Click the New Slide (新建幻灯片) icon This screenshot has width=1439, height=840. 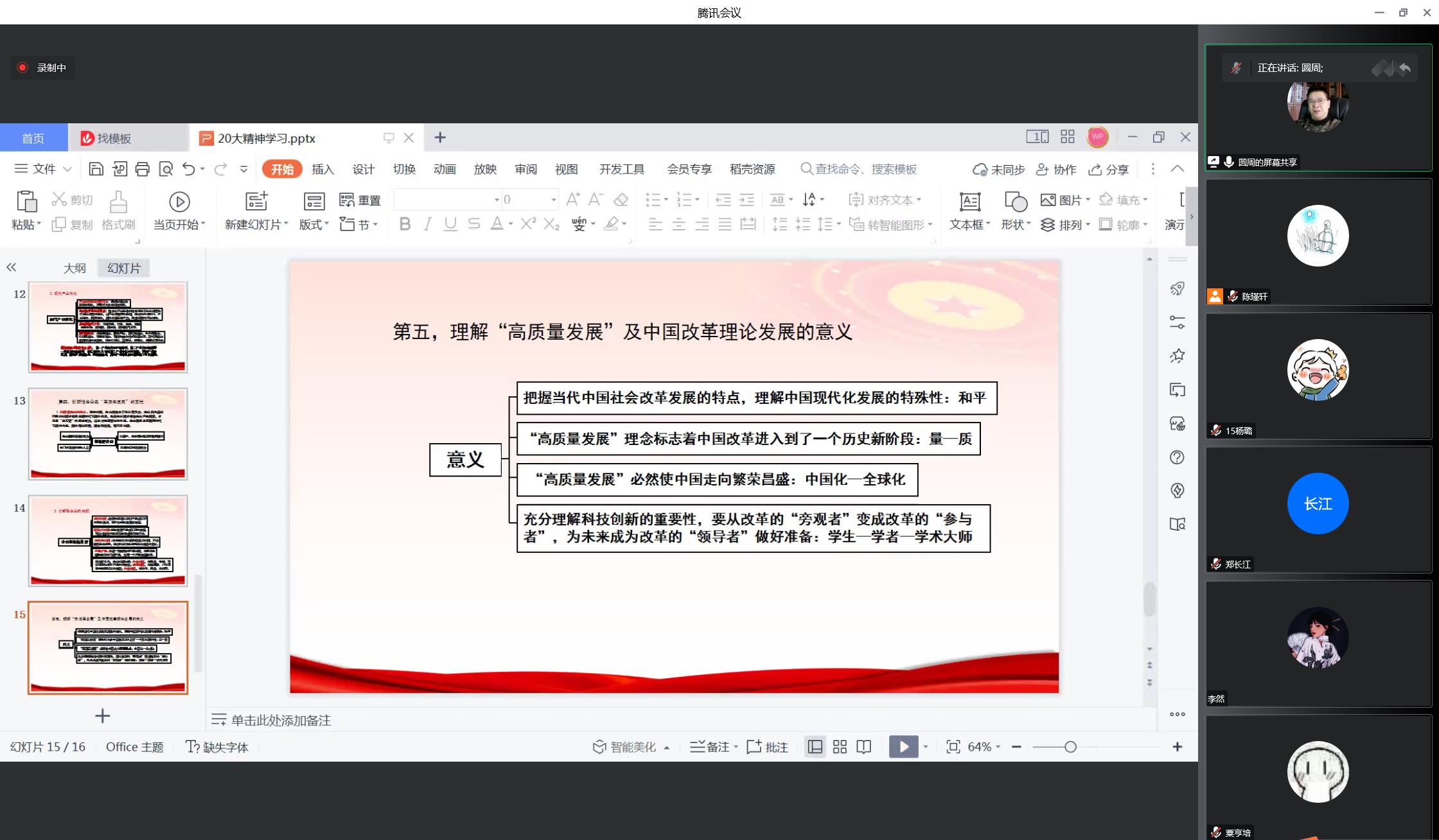pyautogui.click(x=256, y=202)
